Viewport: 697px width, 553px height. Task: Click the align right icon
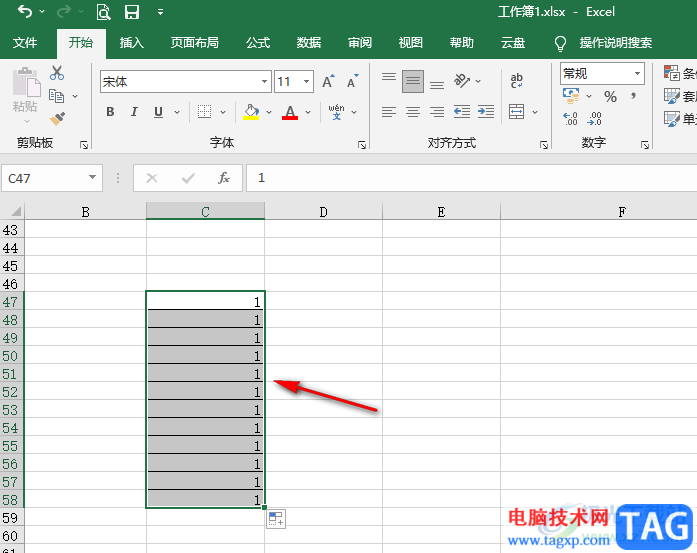(x=437, y=112)
